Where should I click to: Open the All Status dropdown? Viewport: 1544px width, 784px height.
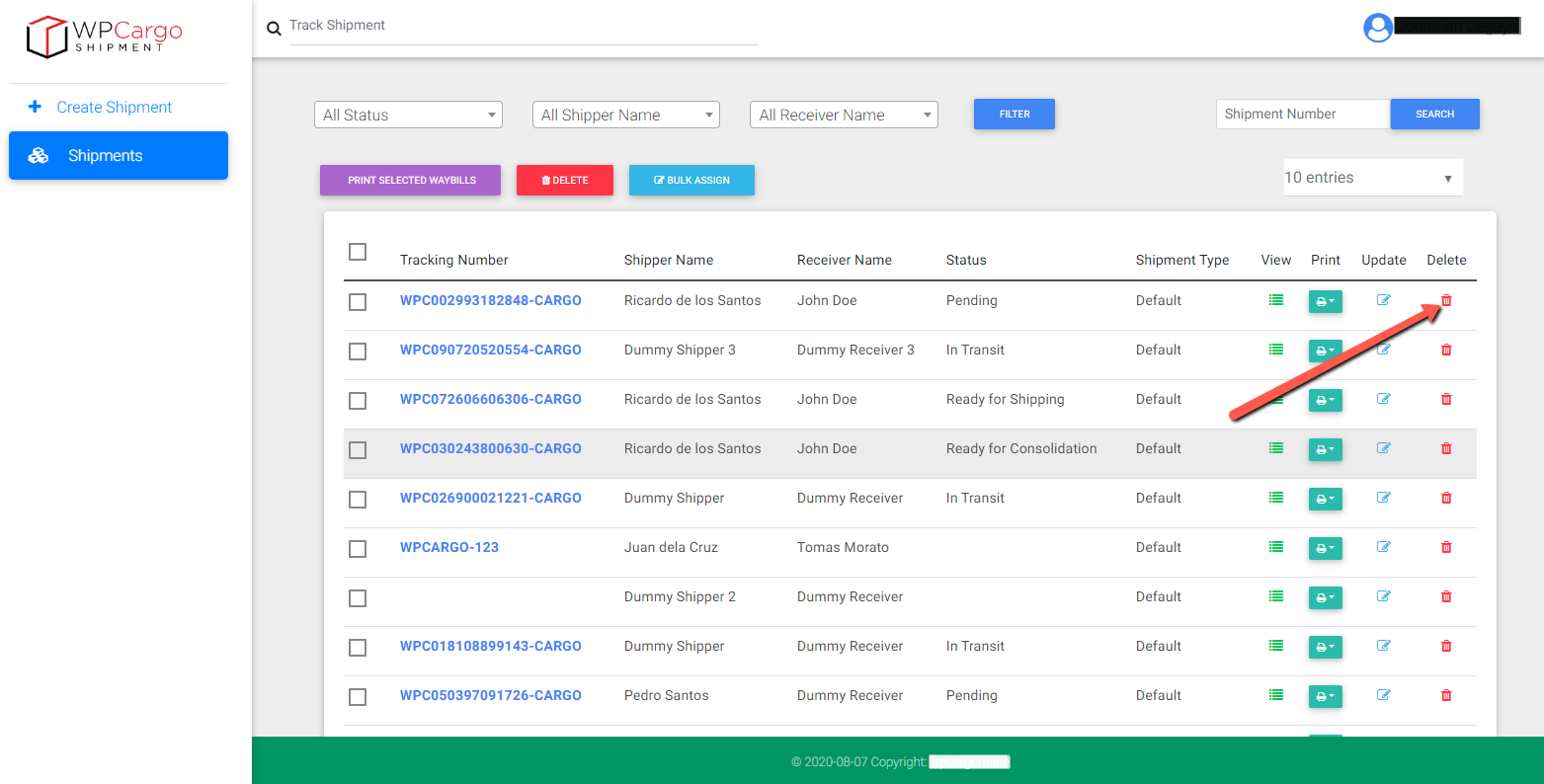pos(408,116)
